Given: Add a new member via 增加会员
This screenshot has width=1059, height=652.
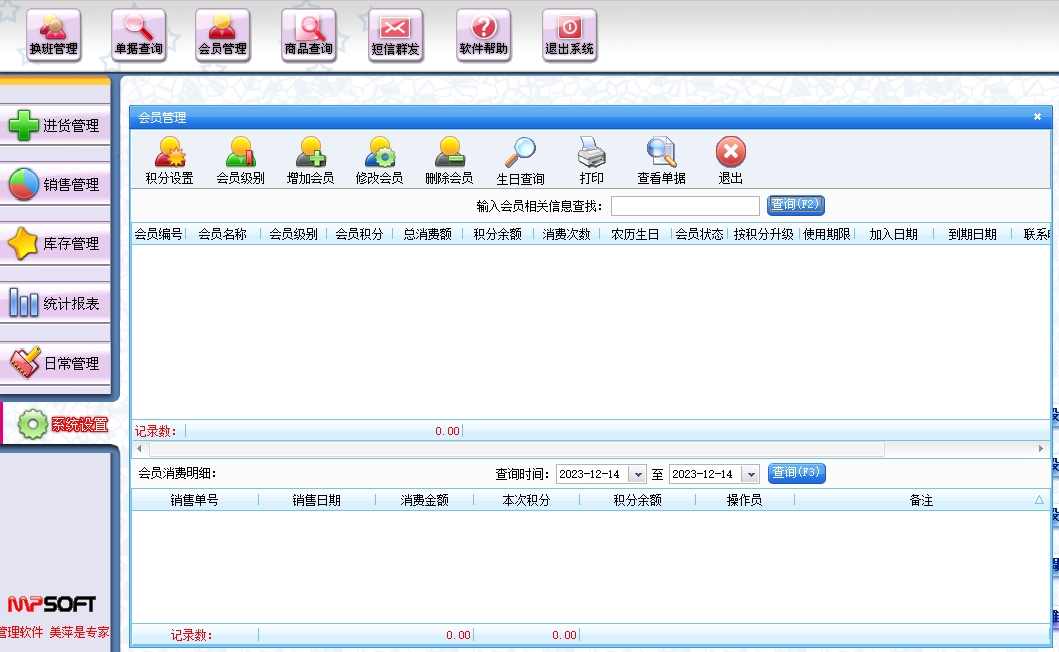Looking at the screenshot, I should click(x=310, y=161).
